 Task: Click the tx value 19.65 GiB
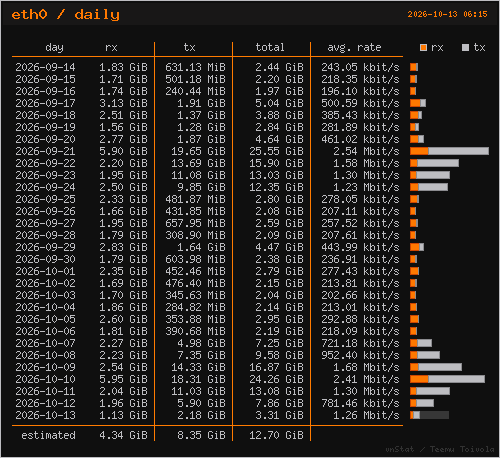(x=198, y=151)
